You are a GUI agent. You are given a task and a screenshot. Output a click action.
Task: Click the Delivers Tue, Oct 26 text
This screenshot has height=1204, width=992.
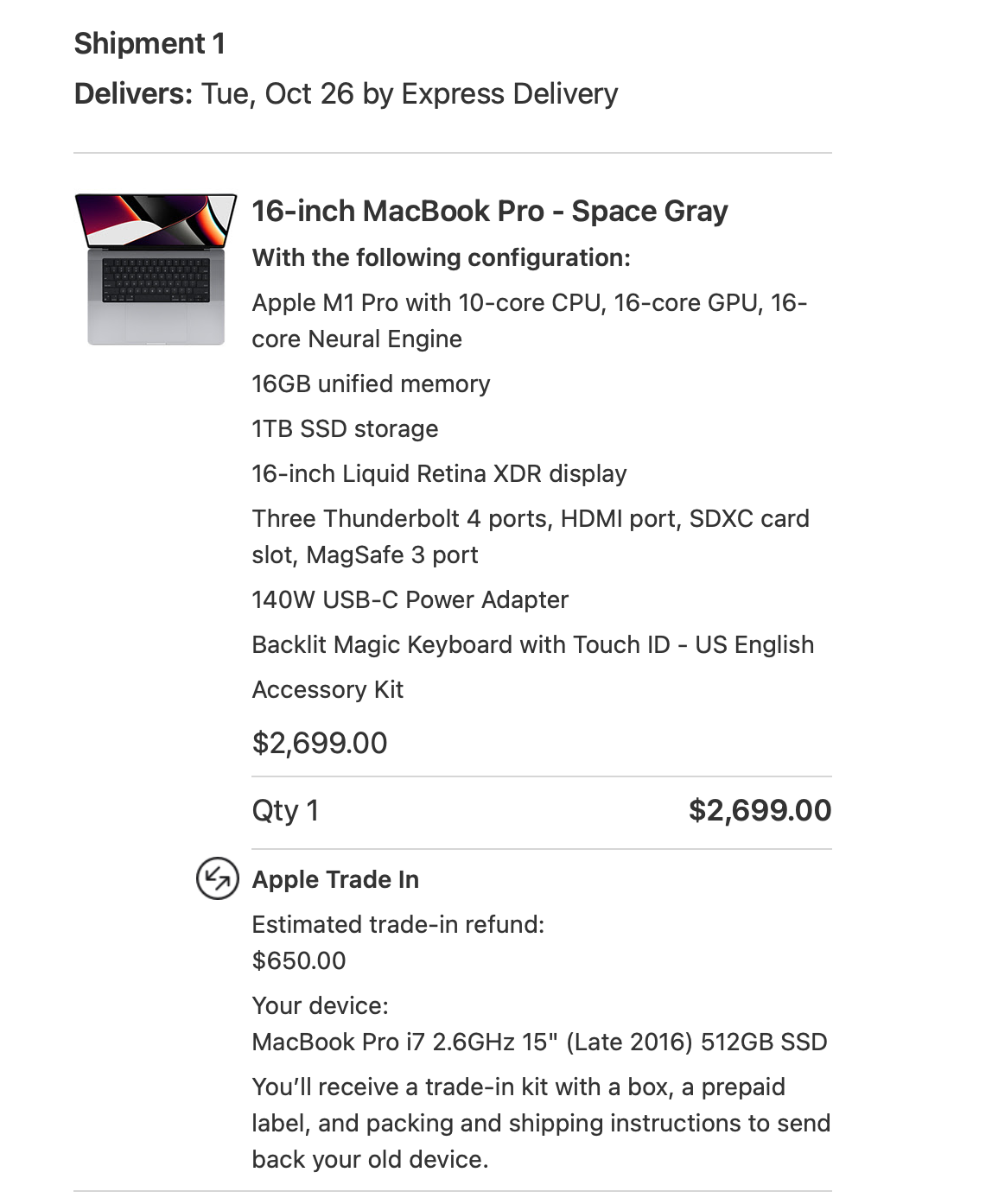point(347,93)
